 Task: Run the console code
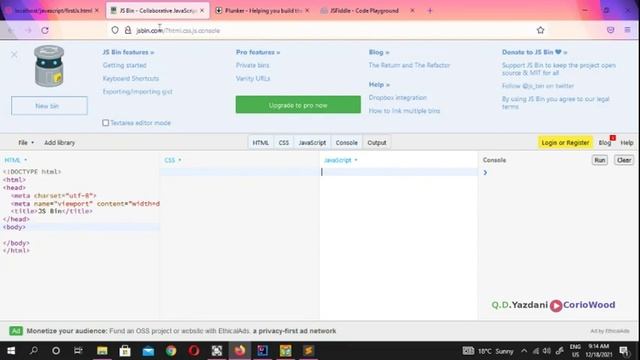click(600, 160)
